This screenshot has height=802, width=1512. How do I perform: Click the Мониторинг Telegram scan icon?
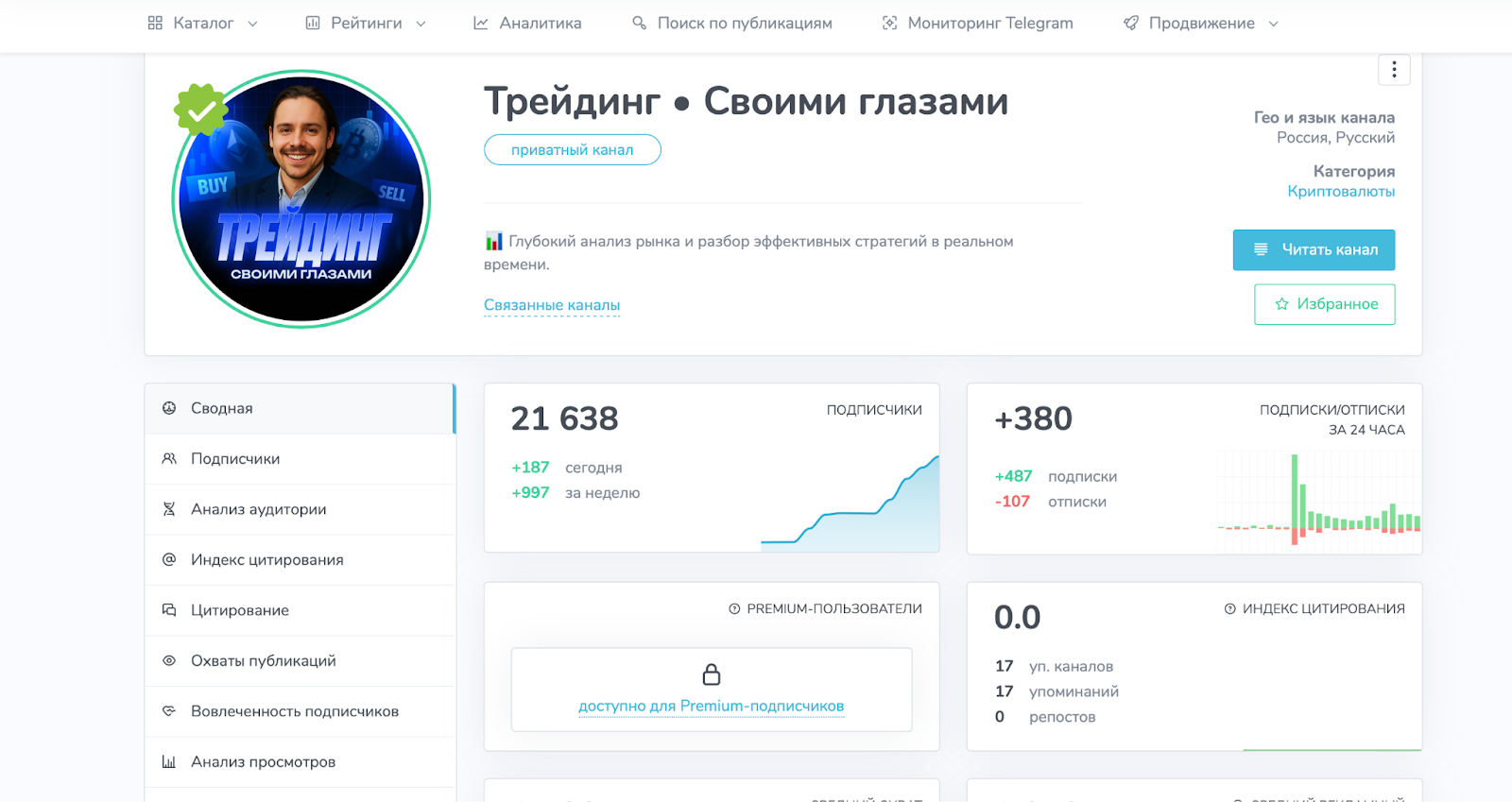(889, 23)
